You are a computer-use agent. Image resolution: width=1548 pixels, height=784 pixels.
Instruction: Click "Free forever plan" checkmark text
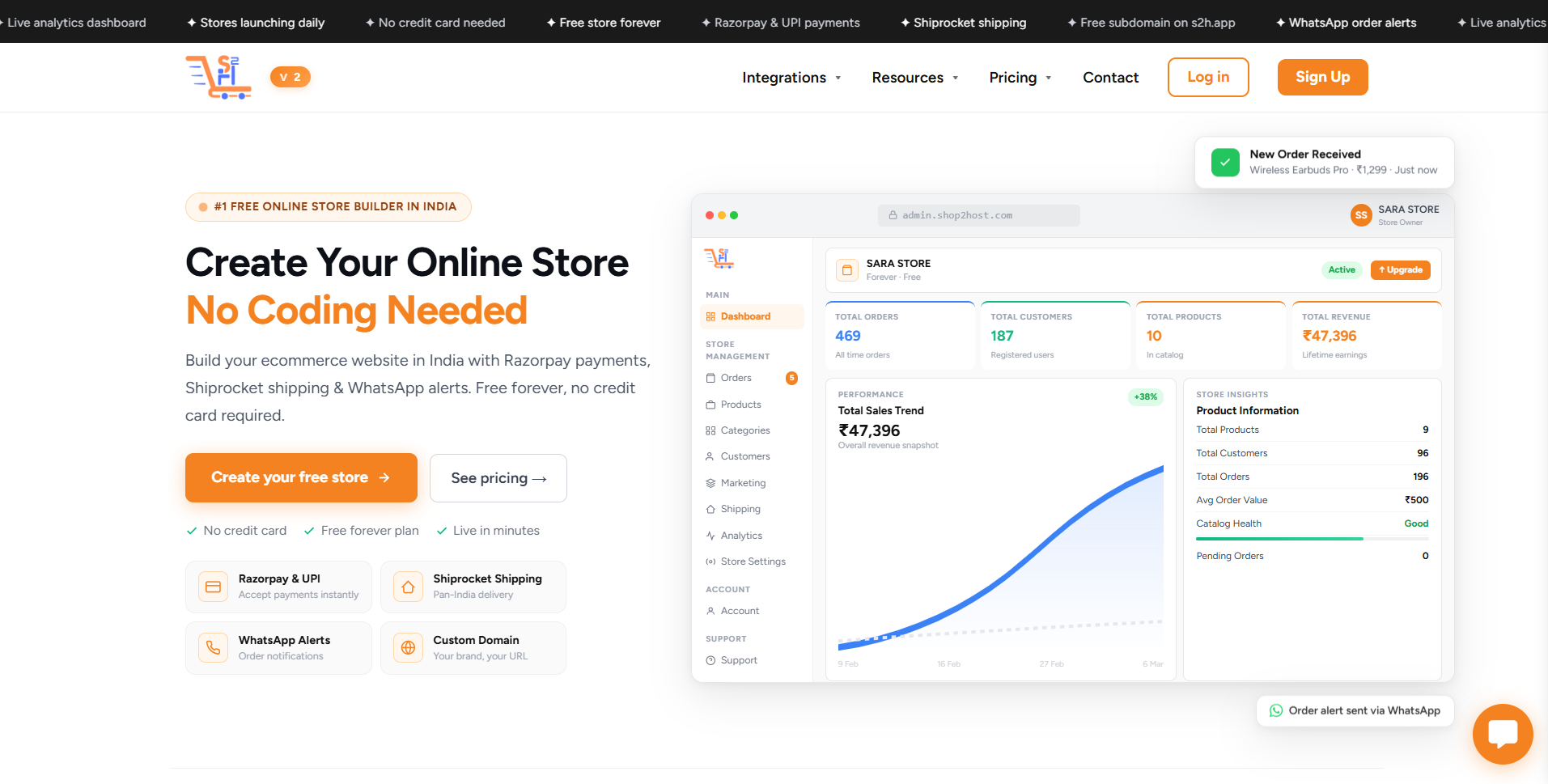click(361, 531)
